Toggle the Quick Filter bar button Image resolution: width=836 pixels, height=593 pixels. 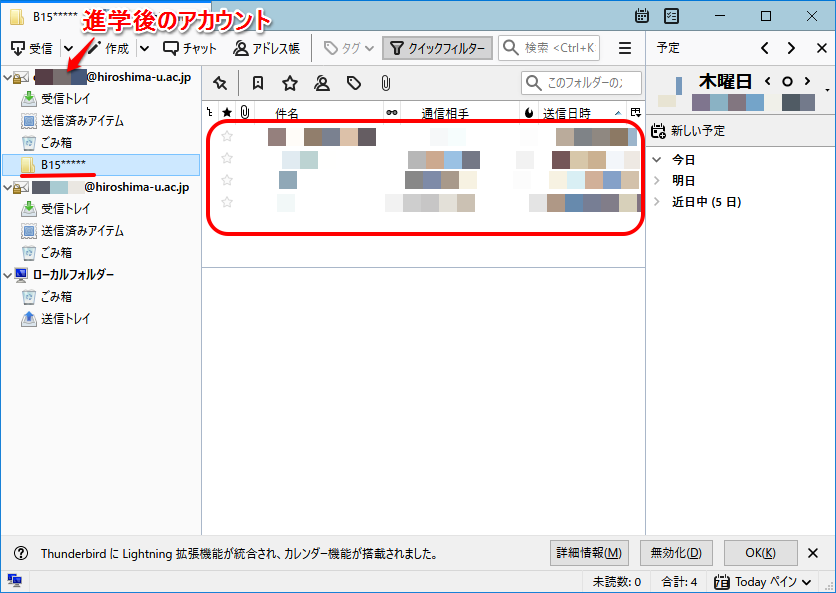point(437,48)
